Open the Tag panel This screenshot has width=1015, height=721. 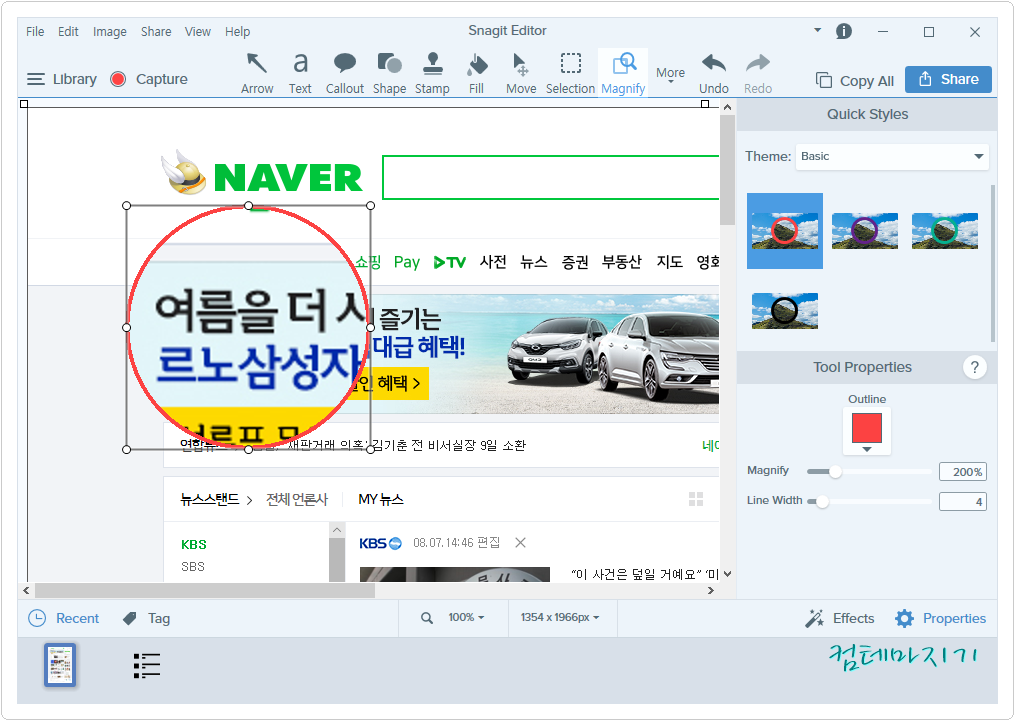pos(146,618)
